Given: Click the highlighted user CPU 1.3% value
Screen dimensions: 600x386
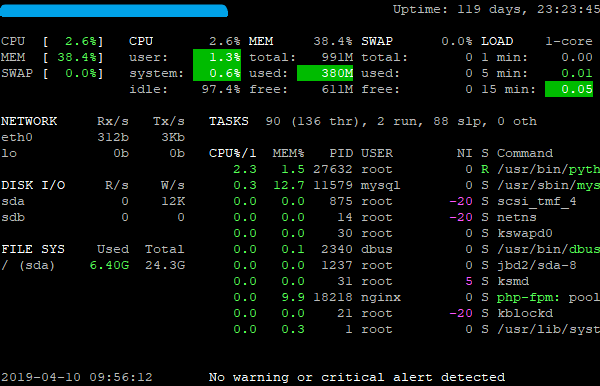Looking at the screenshot, I should coord(217,57).
